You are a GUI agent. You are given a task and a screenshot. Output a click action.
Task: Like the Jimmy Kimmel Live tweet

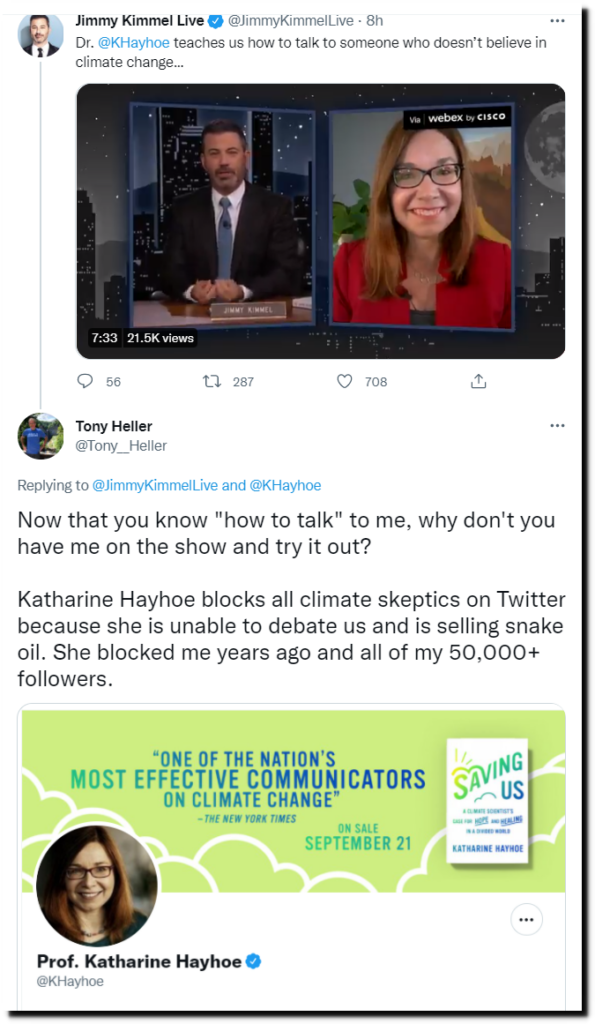click(344, 381)
